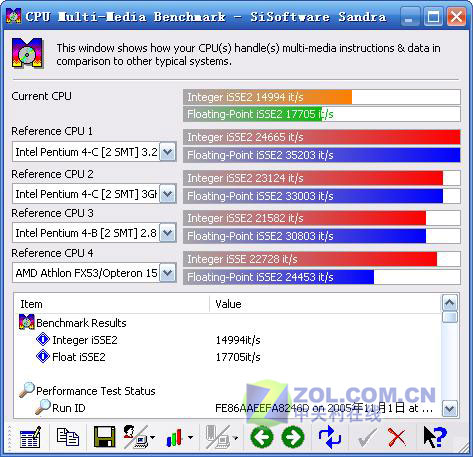
Task: Click the green back arrow button
Action: [x=262, y=437]
